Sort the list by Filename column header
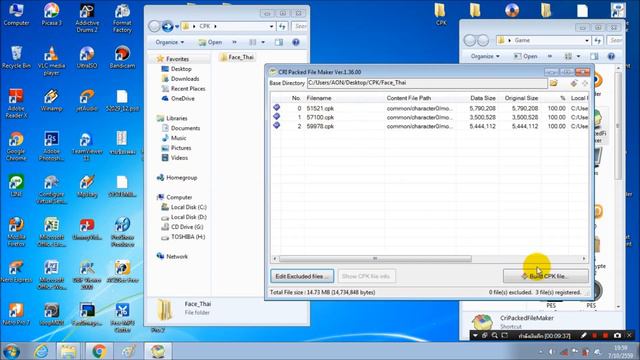The image size is (640, 360). pos(319,98)
